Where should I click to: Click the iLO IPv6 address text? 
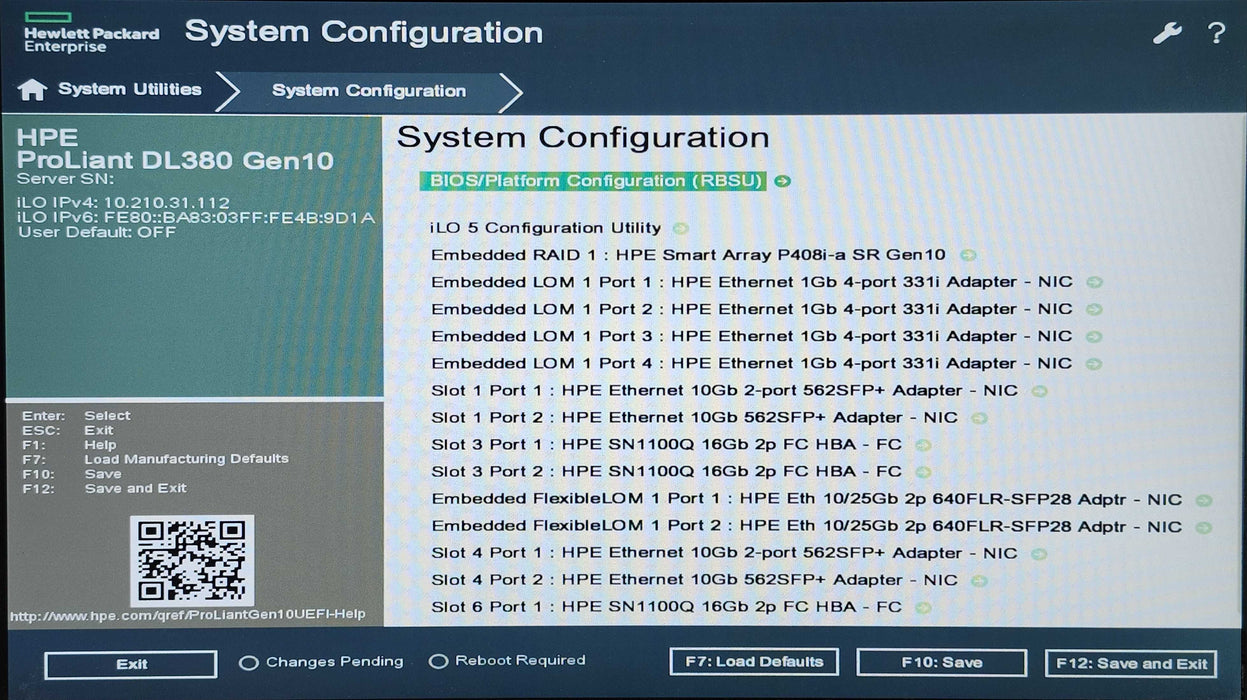[x=196, y=218]
